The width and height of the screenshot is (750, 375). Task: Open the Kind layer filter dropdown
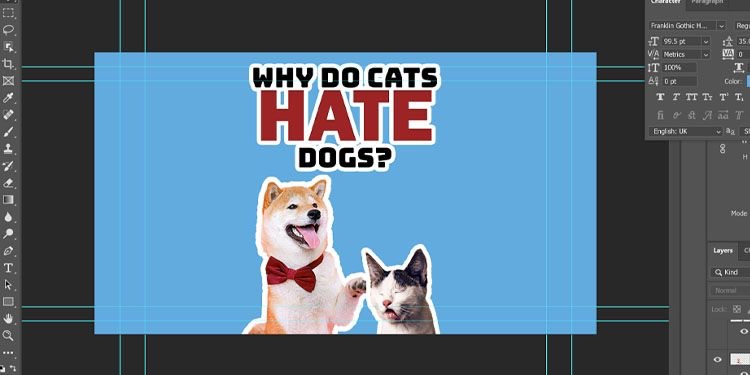point(730,272)
